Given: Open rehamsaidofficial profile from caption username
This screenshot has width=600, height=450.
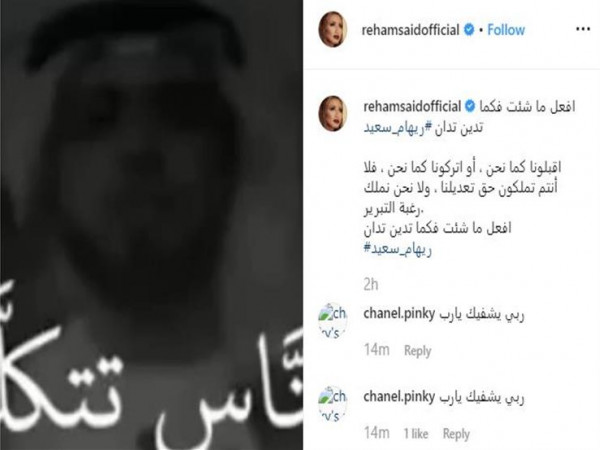Looking at the screenshot, I should pyautogui.click(x=412, y=107).
